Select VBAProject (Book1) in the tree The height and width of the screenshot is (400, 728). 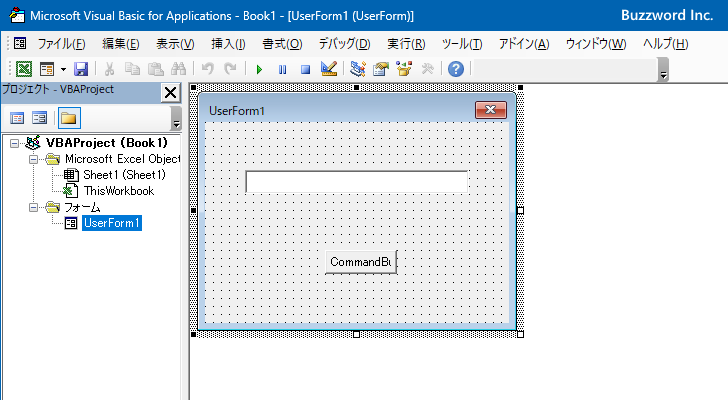coord(106,143)
